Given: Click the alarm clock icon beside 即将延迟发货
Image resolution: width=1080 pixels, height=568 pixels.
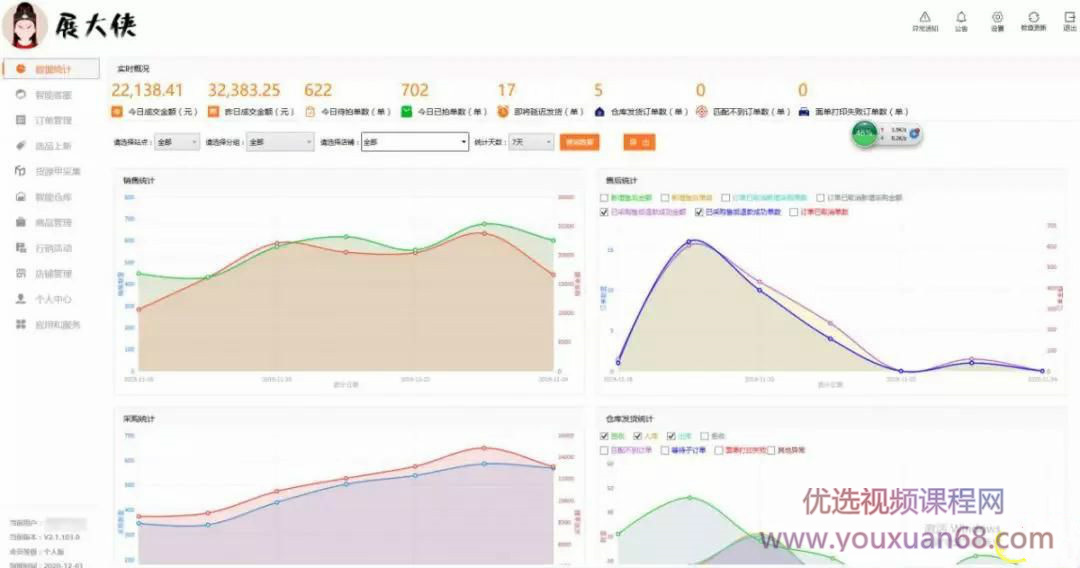Looking at the screenshot, I should [504, 112].
